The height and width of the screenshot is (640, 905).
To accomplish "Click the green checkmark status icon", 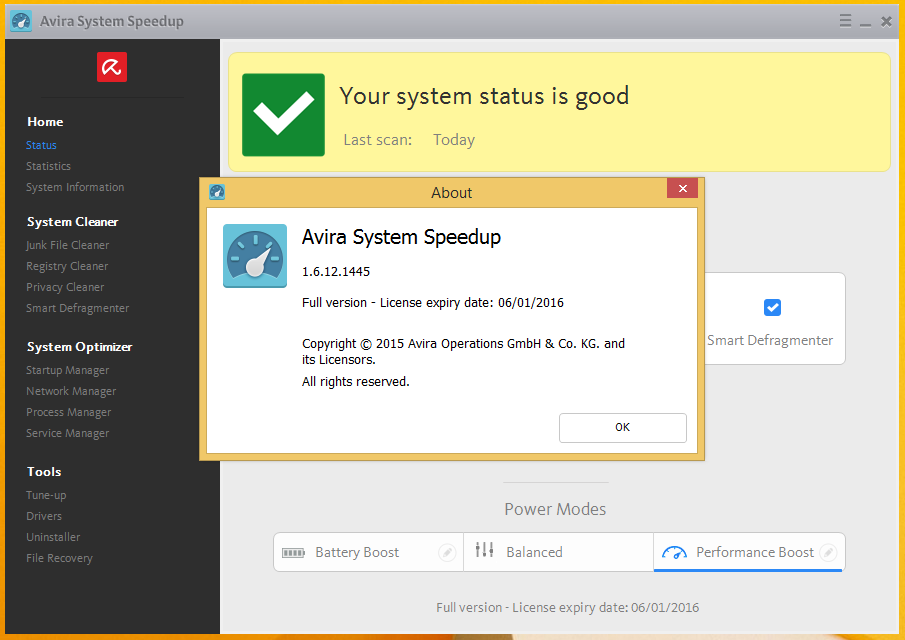I will coord(283,115).
